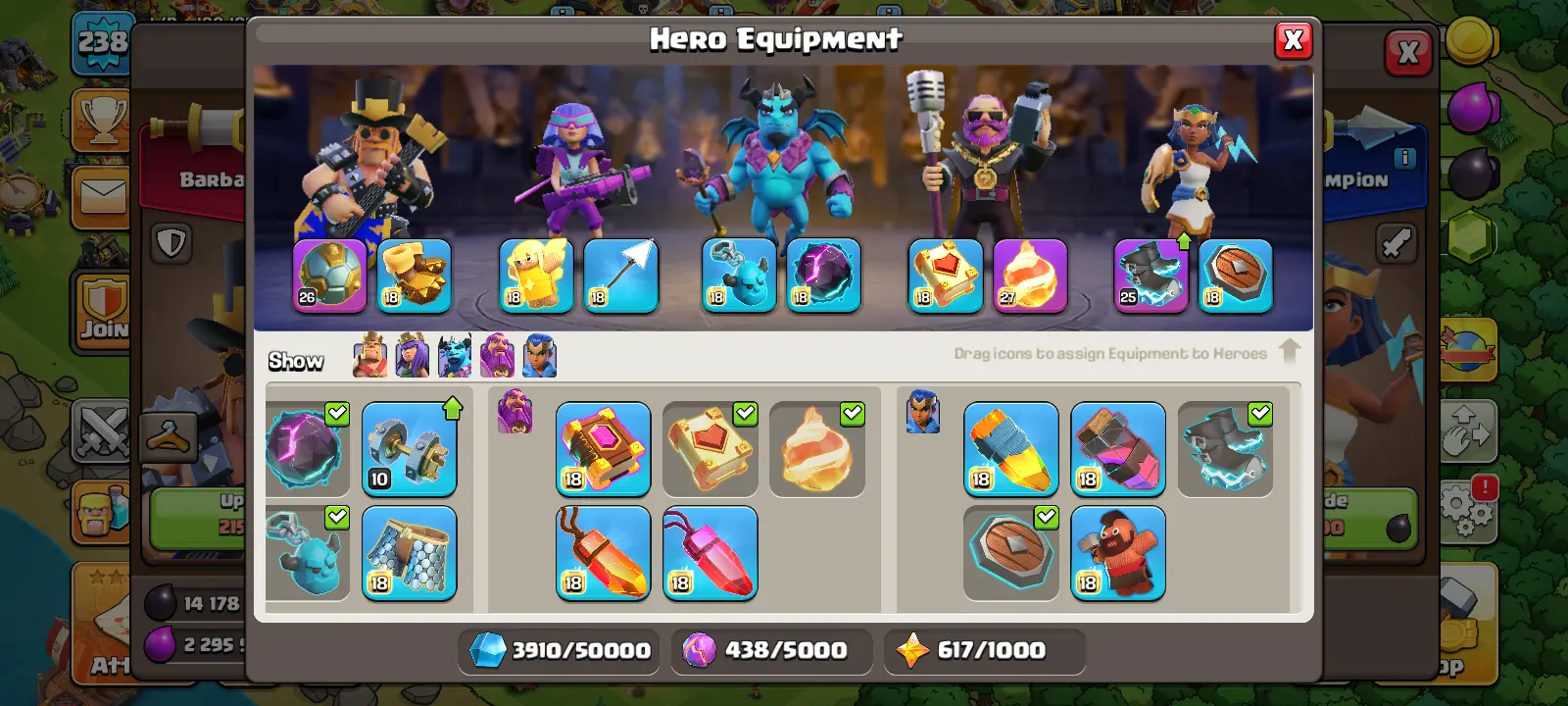Show only Royal Champion equipment filter
This screenshot has height=706, width=1568.
tap(540, 355)
